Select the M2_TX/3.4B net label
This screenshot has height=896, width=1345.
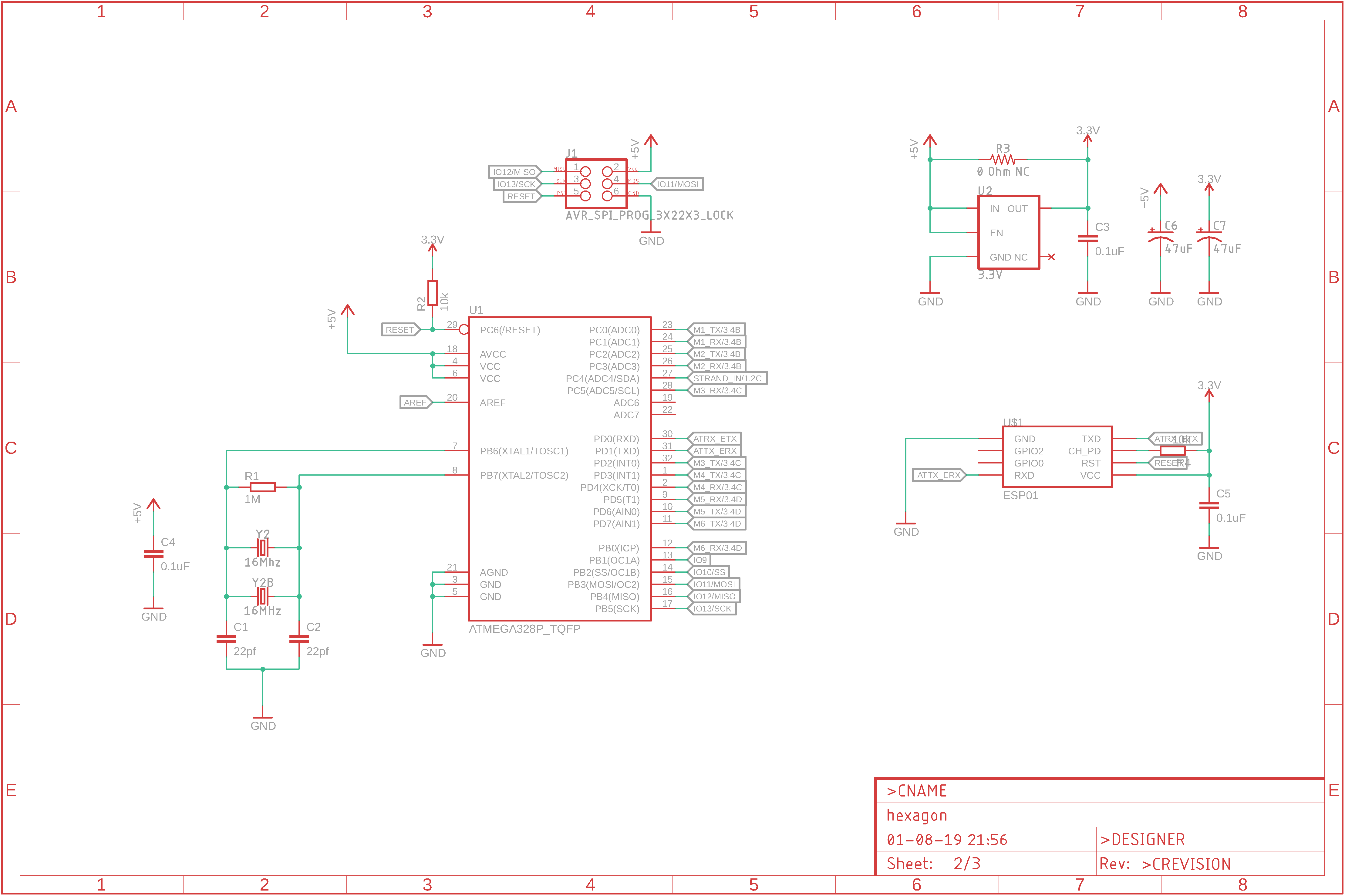pos(716,354)
